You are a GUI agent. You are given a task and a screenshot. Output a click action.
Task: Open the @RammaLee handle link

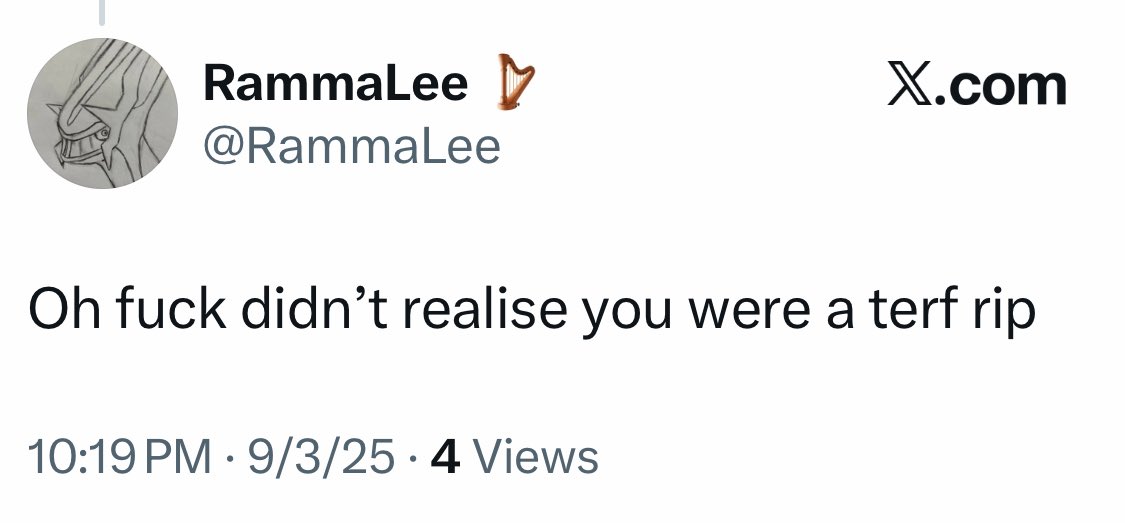tap(350, 147)
